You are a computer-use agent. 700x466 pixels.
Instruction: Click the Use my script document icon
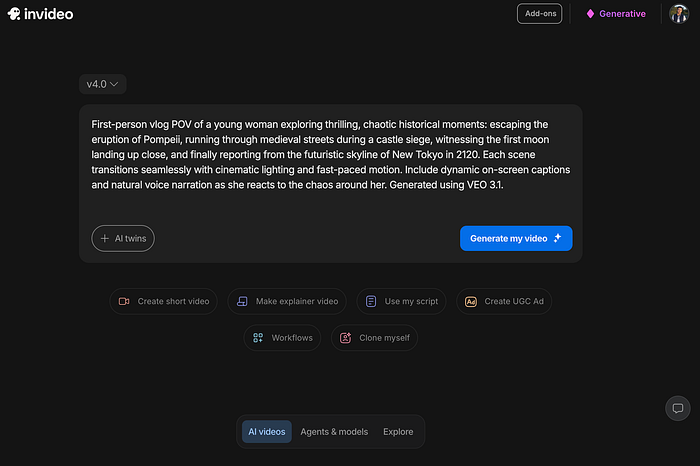tap(371, 301)
